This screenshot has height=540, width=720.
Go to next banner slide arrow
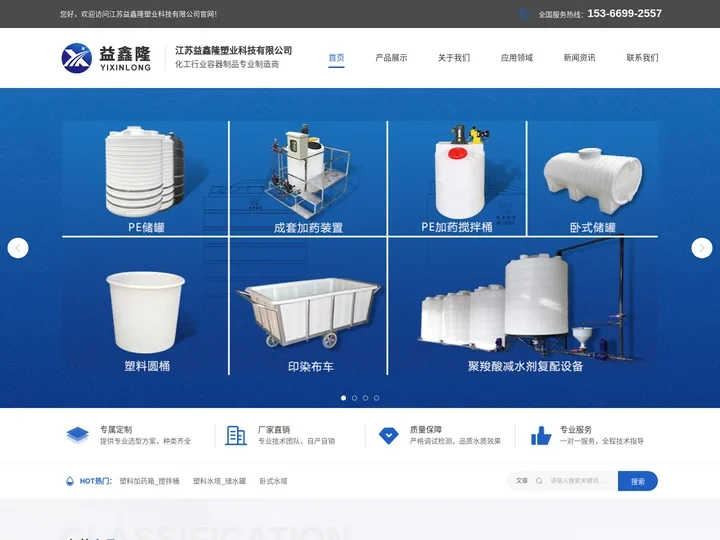click(702, 248)
